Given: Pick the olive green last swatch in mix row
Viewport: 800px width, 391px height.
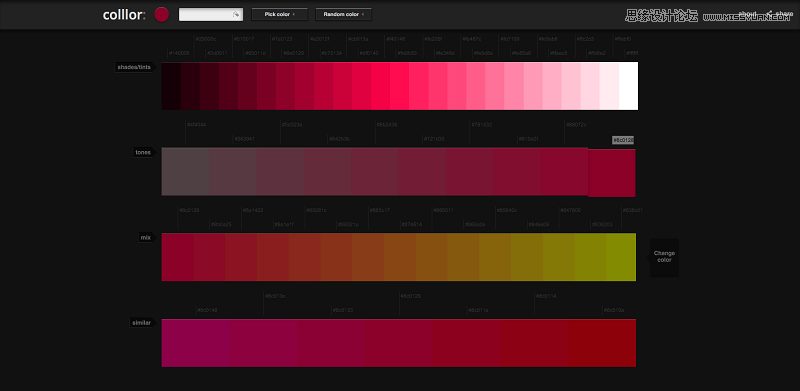Looking at the screenshot, I should (621, 257).
